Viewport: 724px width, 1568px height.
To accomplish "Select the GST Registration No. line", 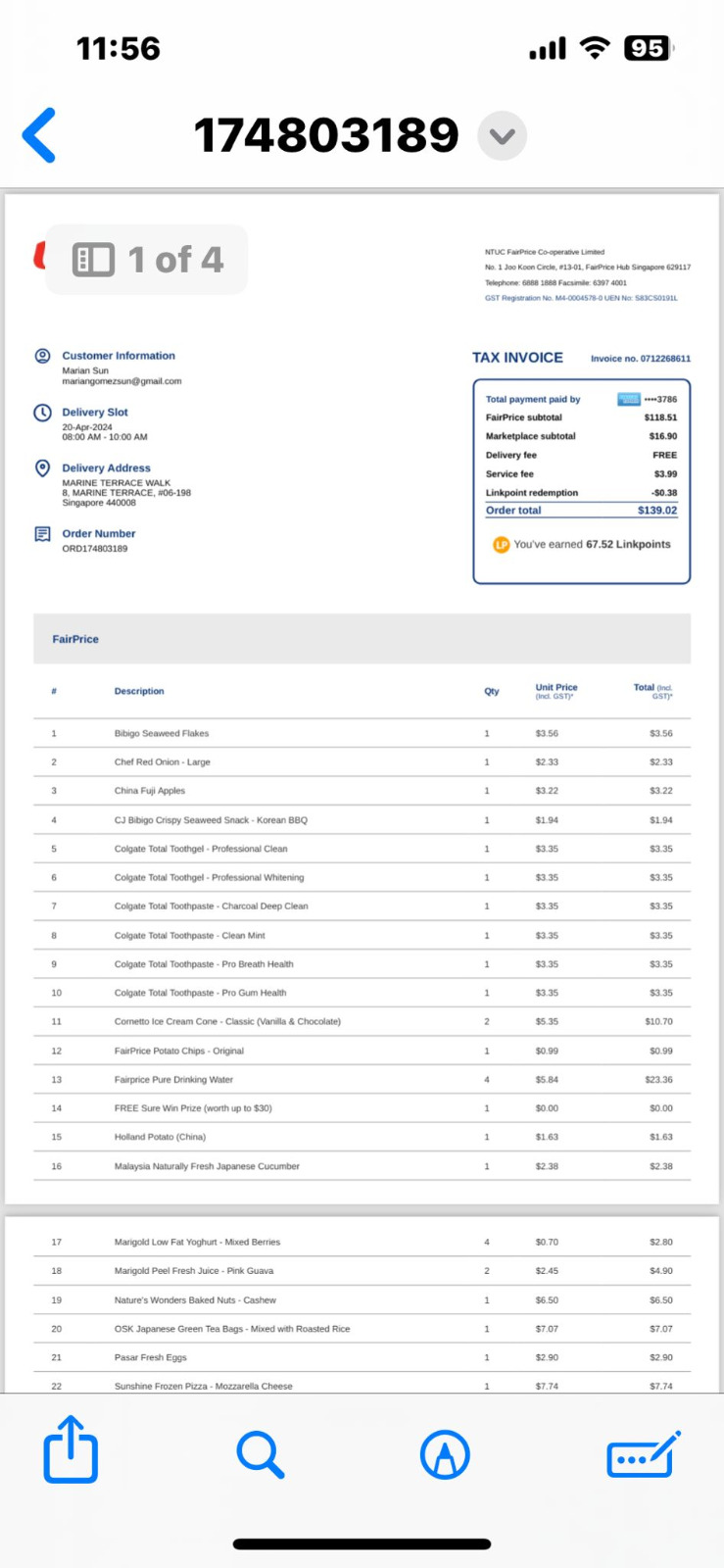I will point(581,298).
